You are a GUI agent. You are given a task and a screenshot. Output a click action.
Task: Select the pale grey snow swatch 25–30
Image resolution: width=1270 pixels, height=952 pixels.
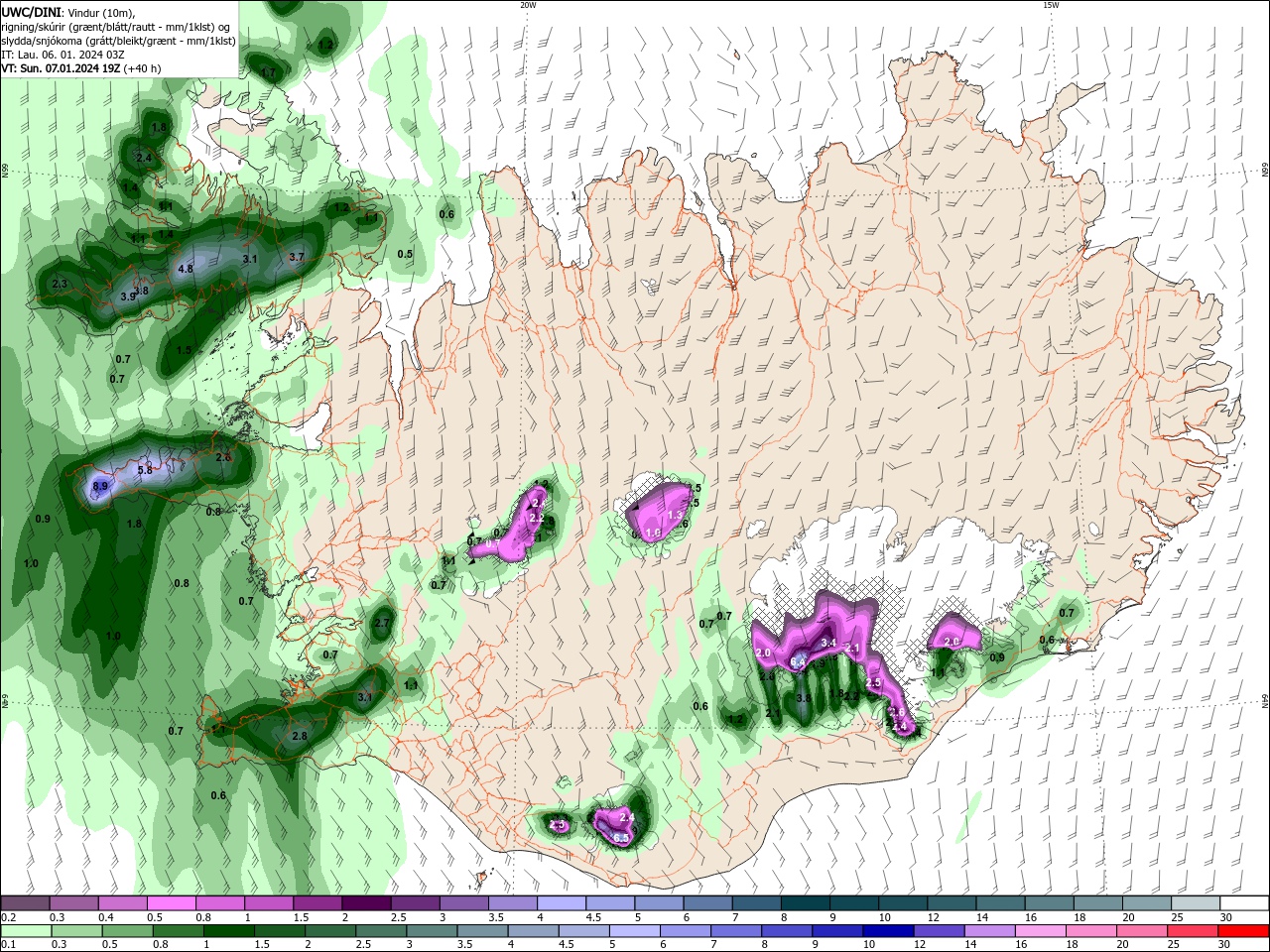coord(1197,902)
